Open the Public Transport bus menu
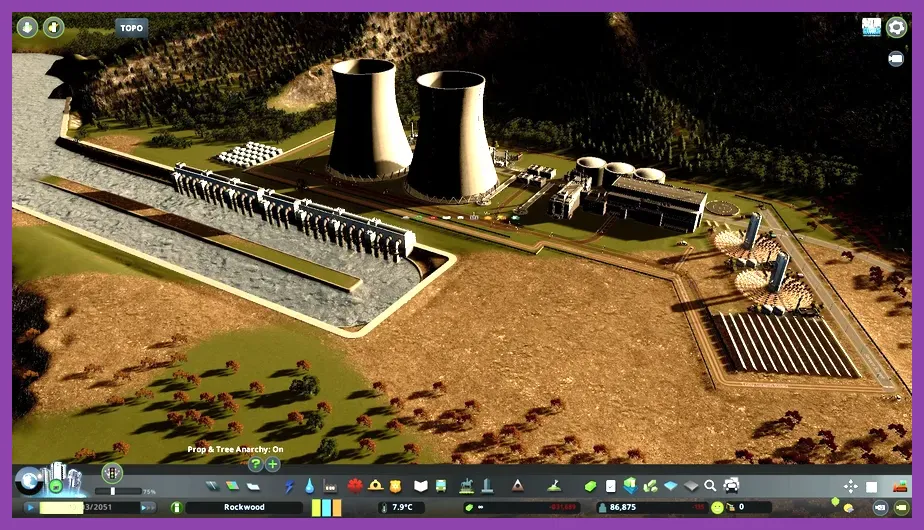Viewport: 924px width, 530px height. click(441, 486)
